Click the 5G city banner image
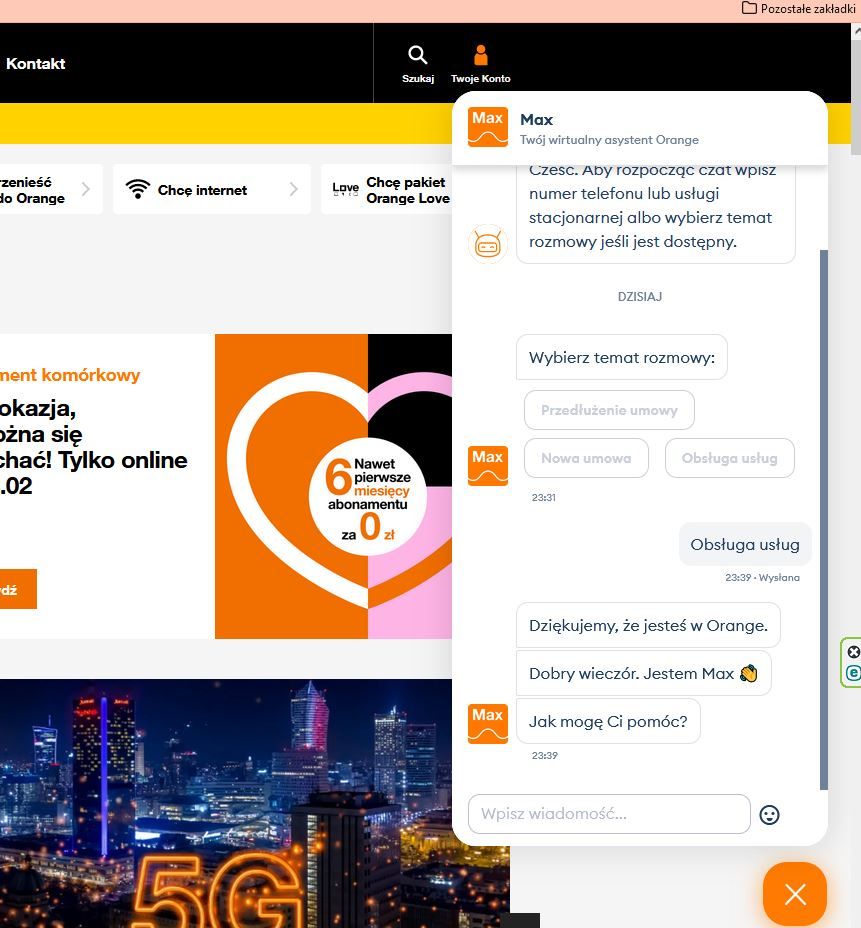The height and width of the screenshot is (928, 861). click(x=254, y=803)
